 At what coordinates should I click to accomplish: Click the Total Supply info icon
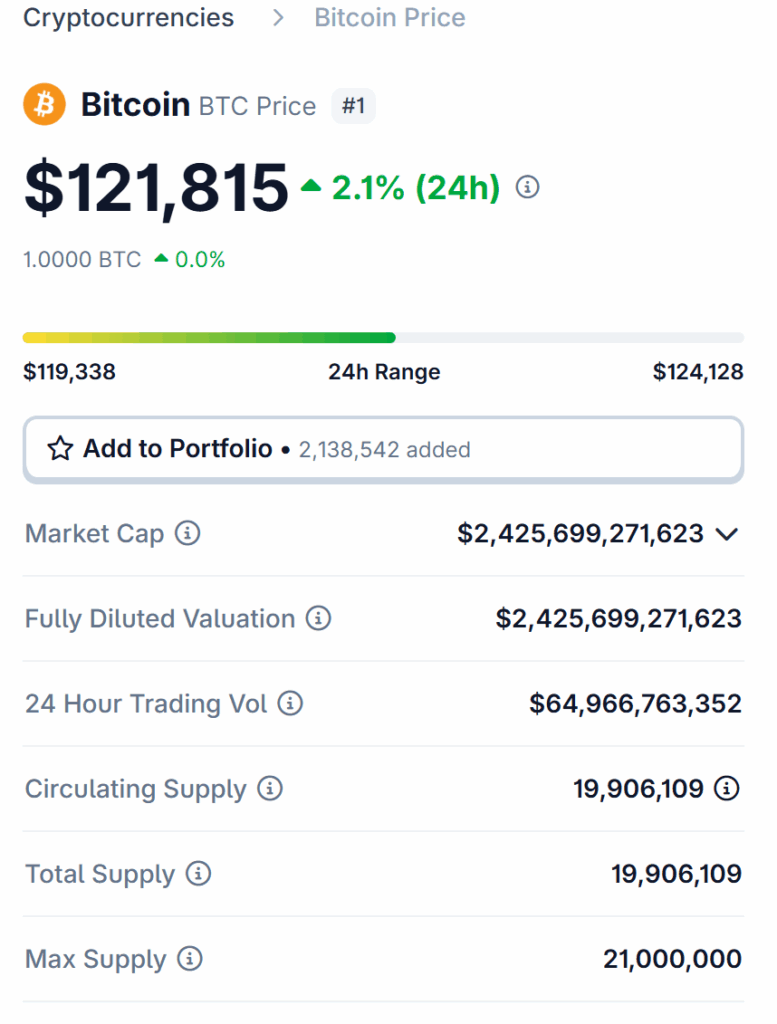(198, 874)
